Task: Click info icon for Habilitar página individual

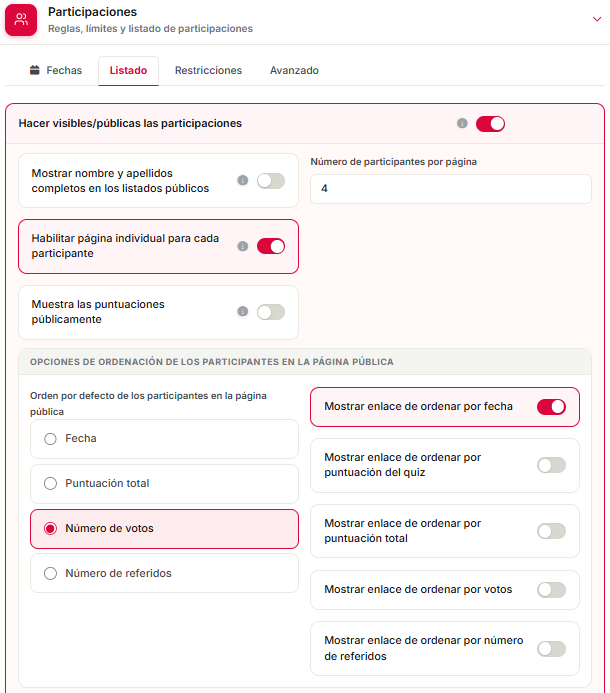Action: pyautogui.click(x=243, y=246)
